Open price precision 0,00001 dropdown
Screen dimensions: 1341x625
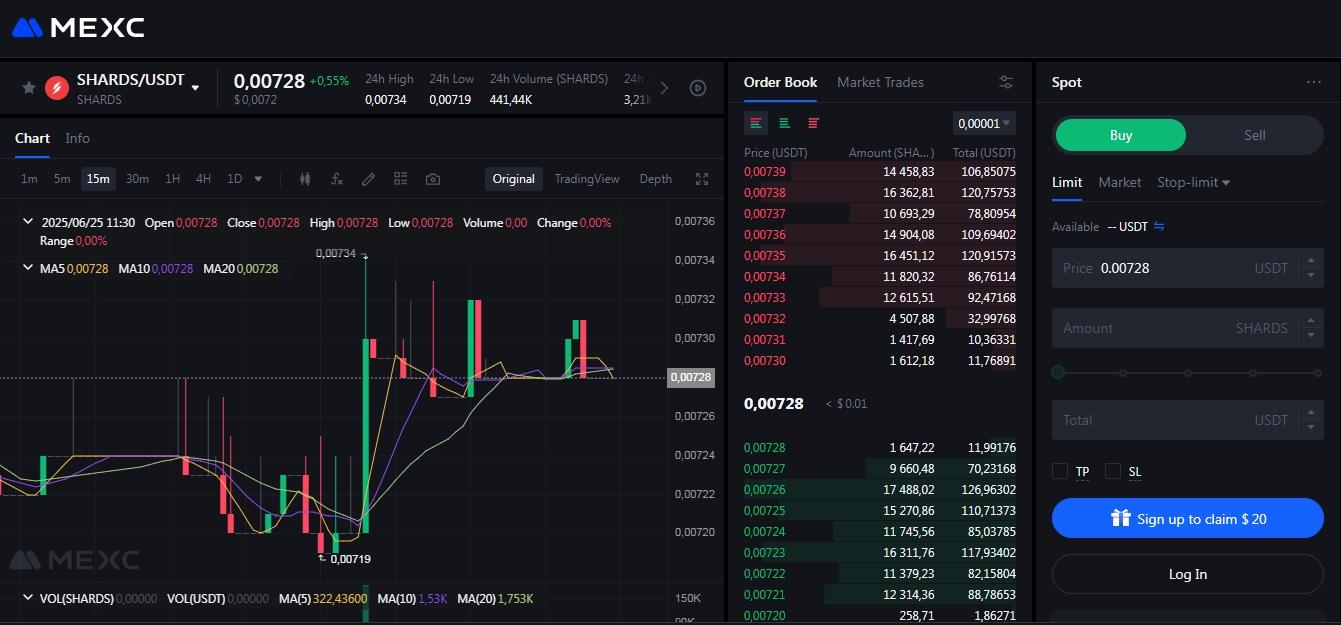point(984,123)
